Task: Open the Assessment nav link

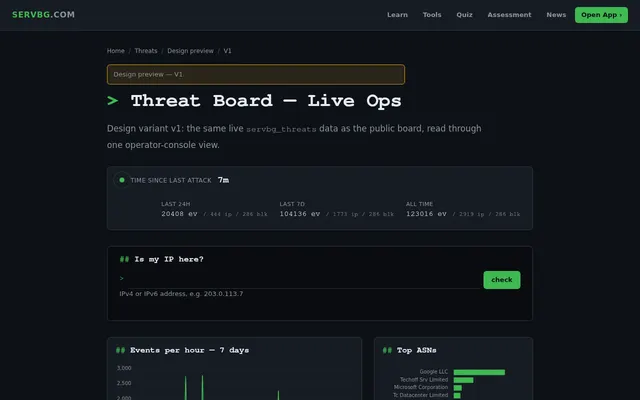Action: pos(509,15)
